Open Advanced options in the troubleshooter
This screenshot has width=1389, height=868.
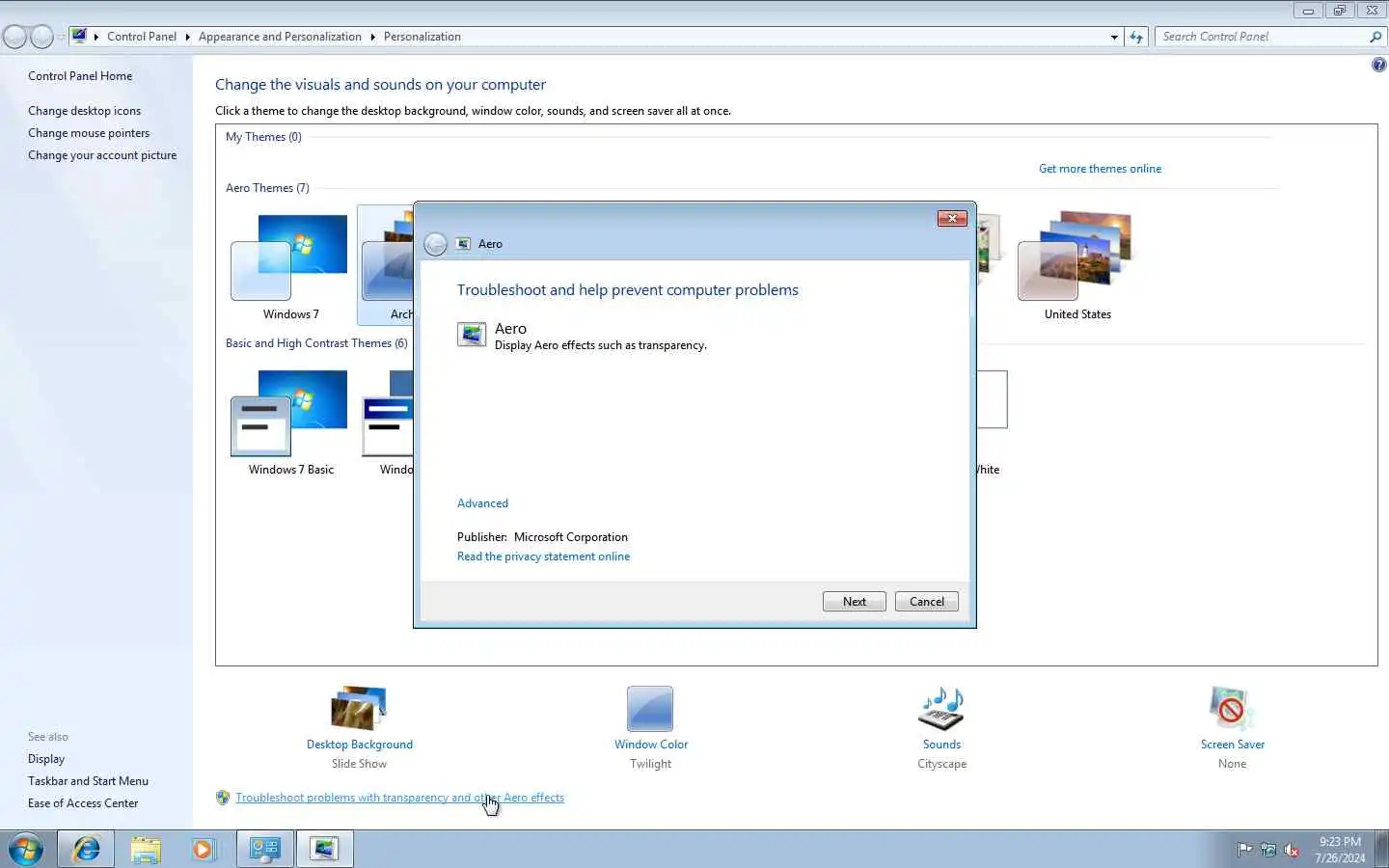pos(482,503)
